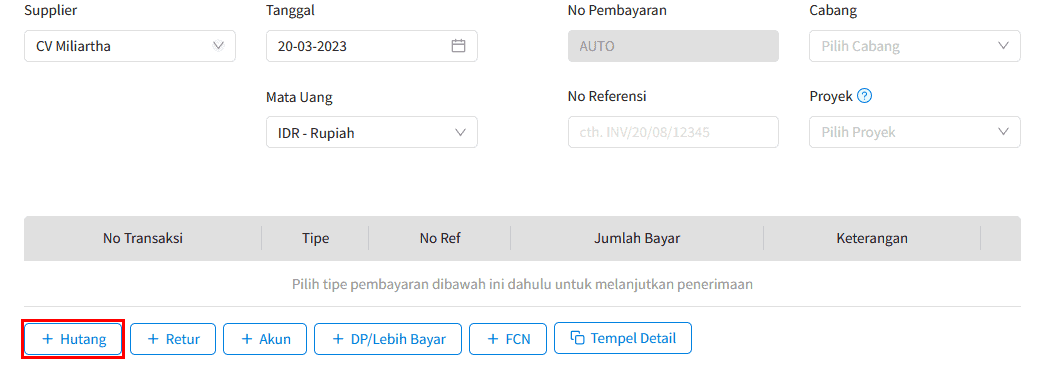Click the No Transaksi column header

tap(143, 238)
